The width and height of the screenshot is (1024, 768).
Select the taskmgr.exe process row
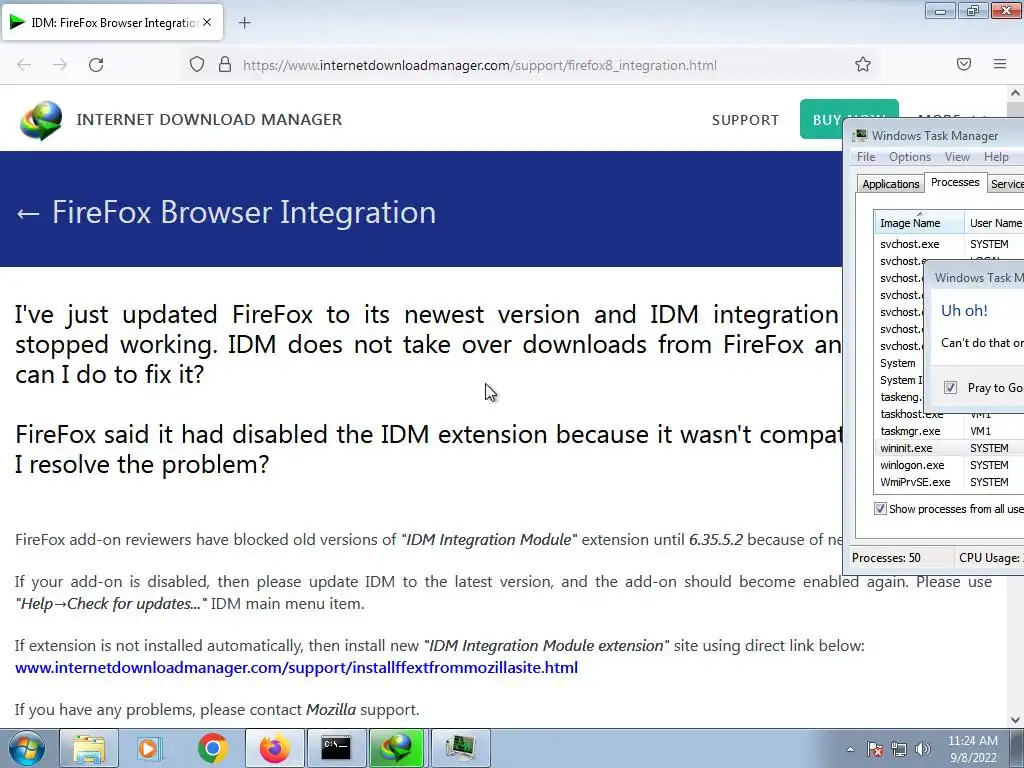pos(950,431)
